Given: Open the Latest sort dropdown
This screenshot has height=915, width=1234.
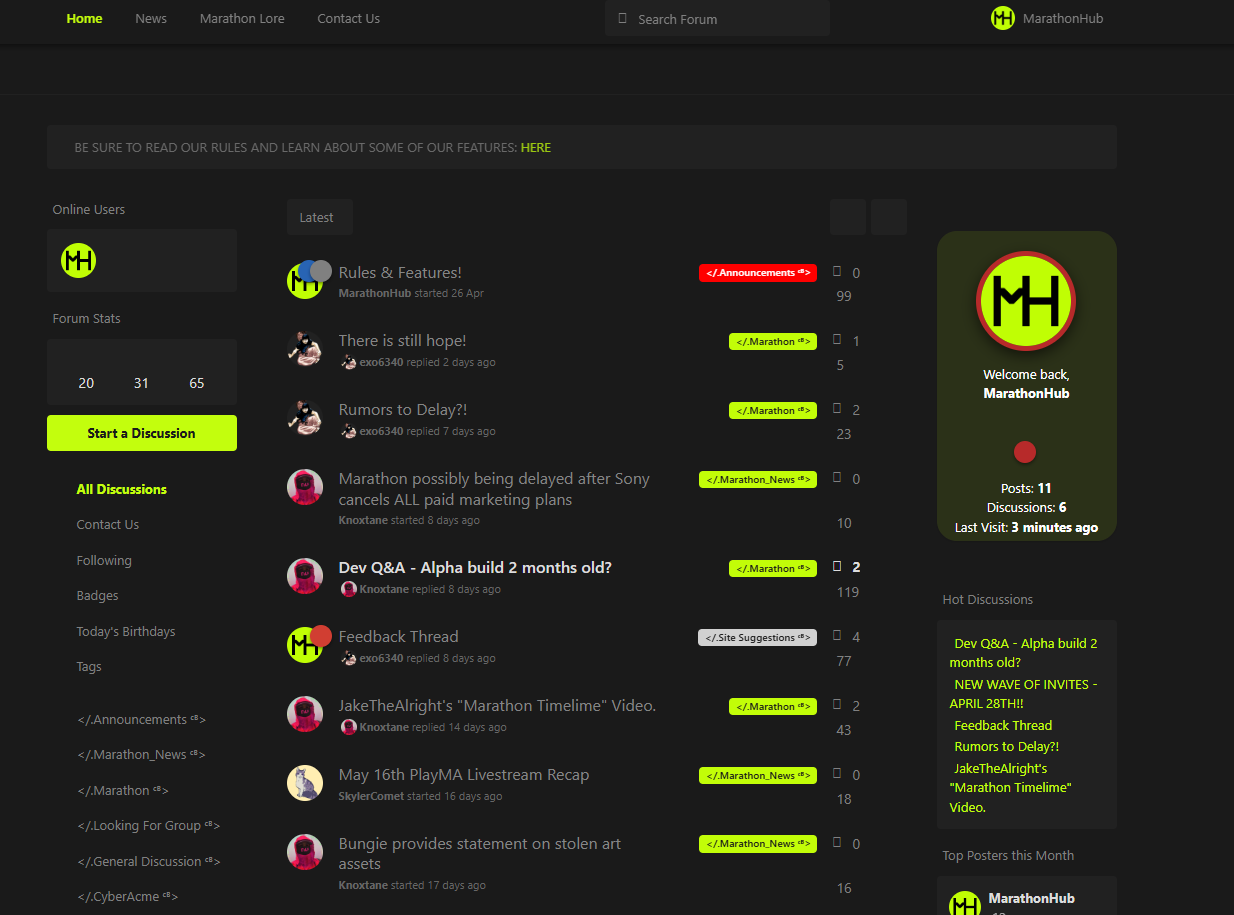Looking at the screenshot, I should [319, 217].
